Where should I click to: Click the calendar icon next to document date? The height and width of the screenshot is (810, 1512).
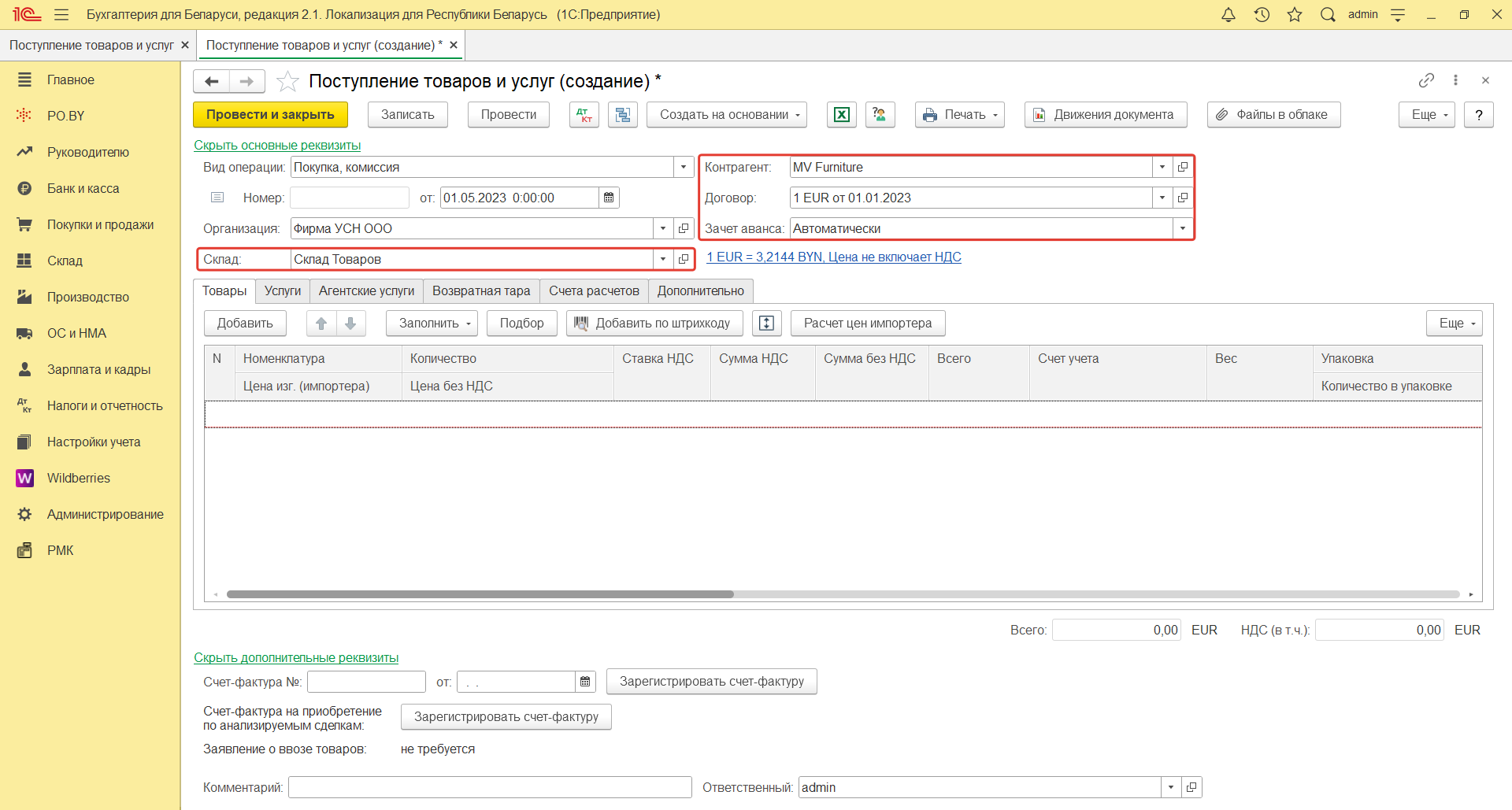pyautogui.click(x=609, y=198)
